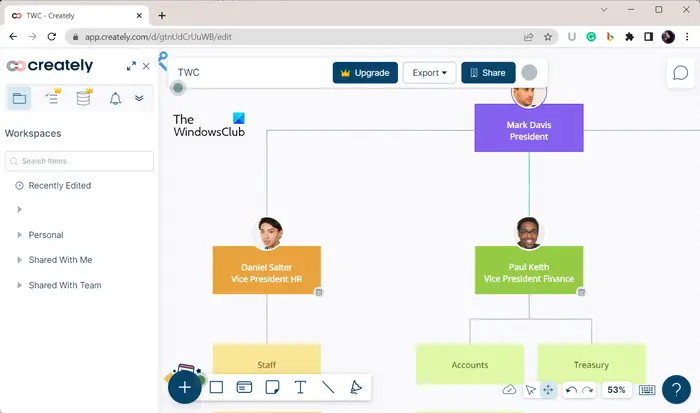Click the Upgrade button
The height and width of the screenshot is (413, 700).
pyautogui.click(x=365, y=73)
